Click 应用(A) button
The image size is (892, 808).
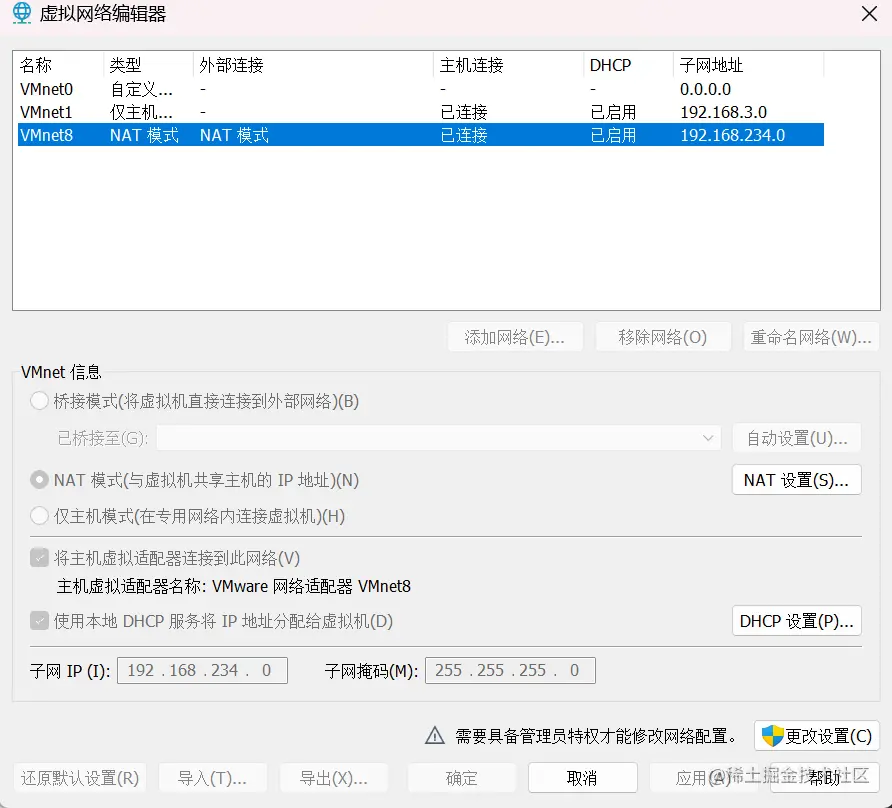point(703,778)
